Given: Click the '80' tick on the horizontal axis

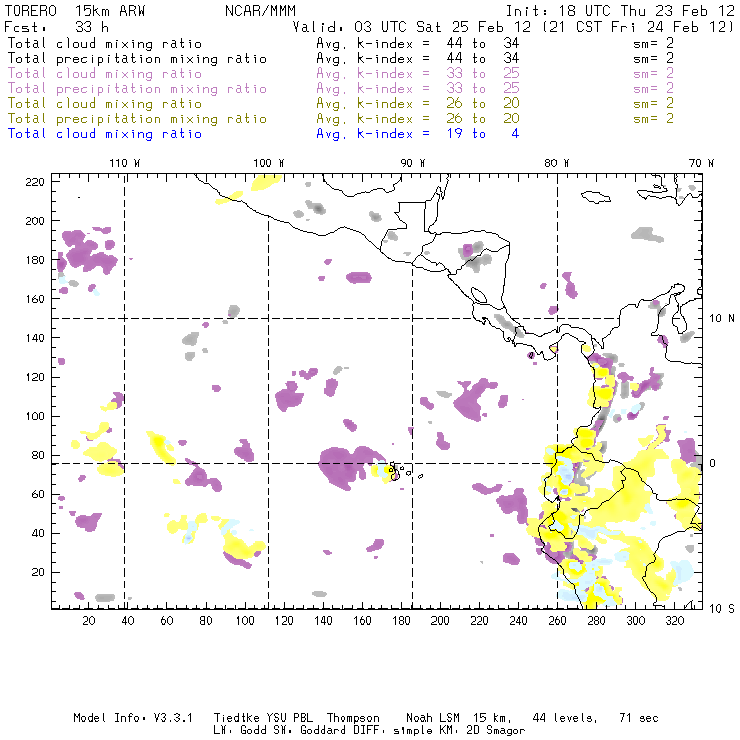Looking at the screenshot, I should pos(206,621).
